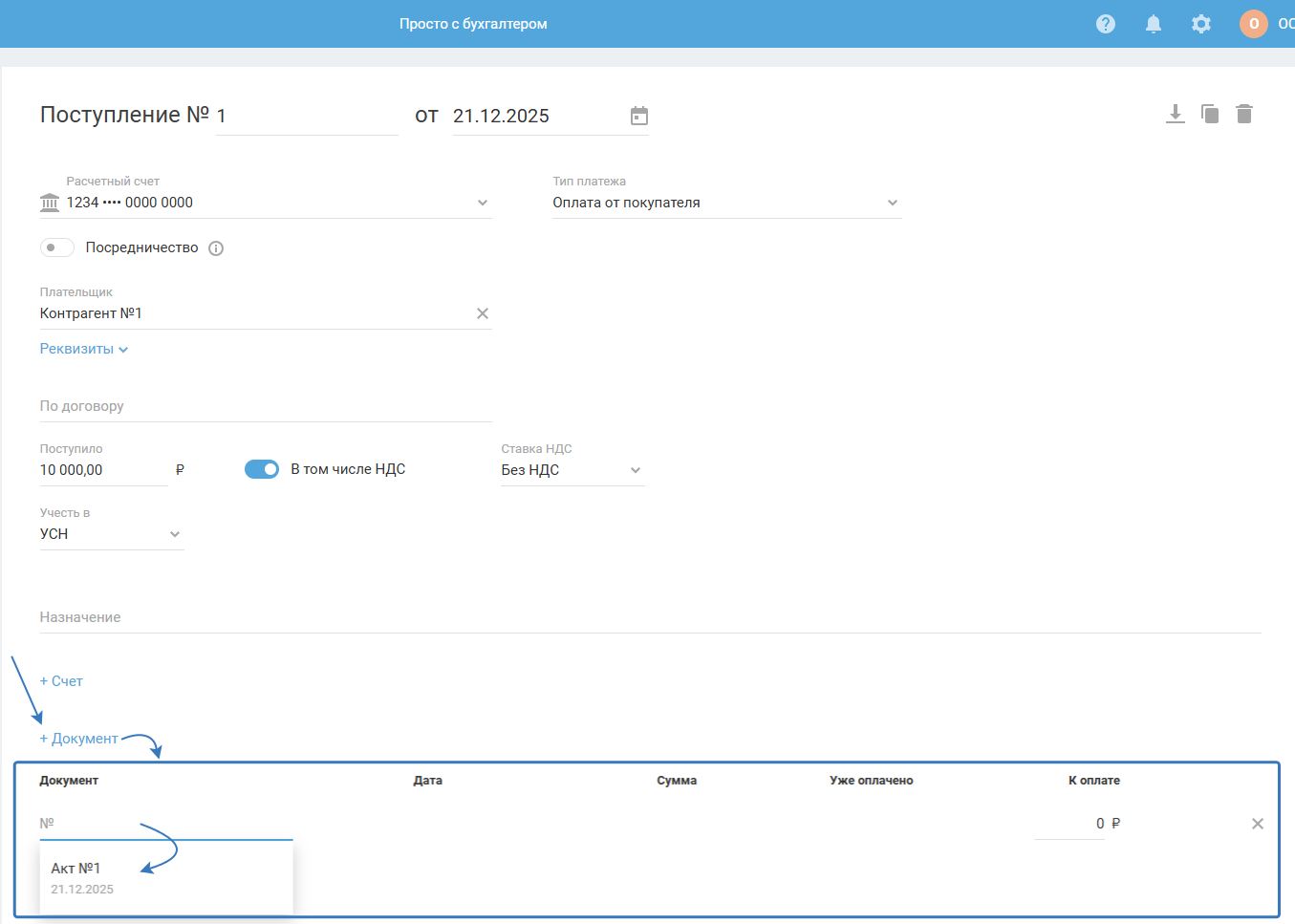The image size is (1295, 924).
Task: Expand the Реквизиты link
Action: coord(83,349)
